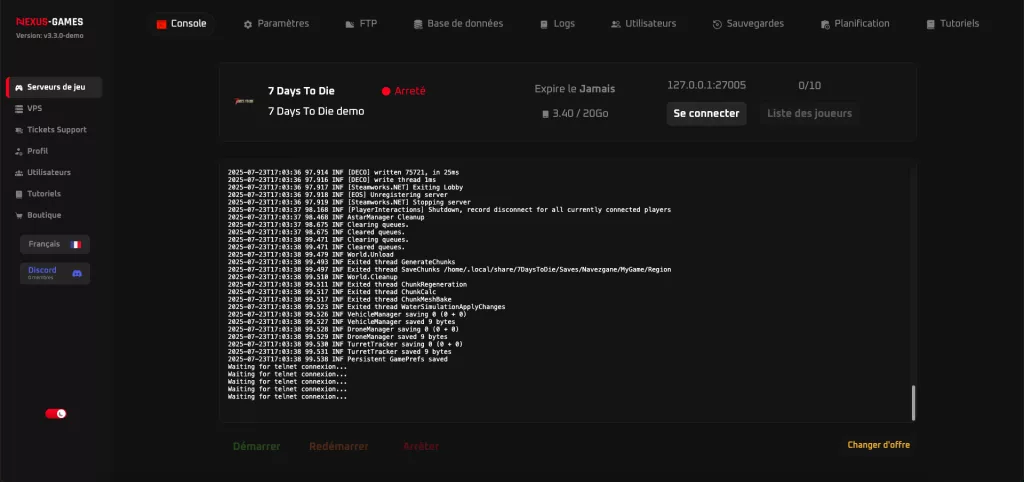Toggle the dark mode switch

coord(56,413)
